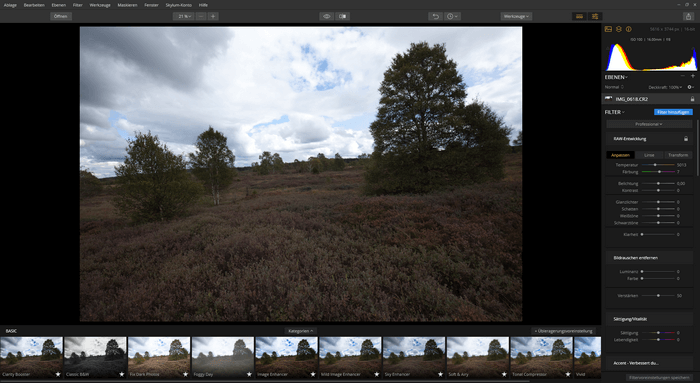700x383 pixels.
Task: Toggle histogram shadow clipping triangle
Action: (607, 47)
